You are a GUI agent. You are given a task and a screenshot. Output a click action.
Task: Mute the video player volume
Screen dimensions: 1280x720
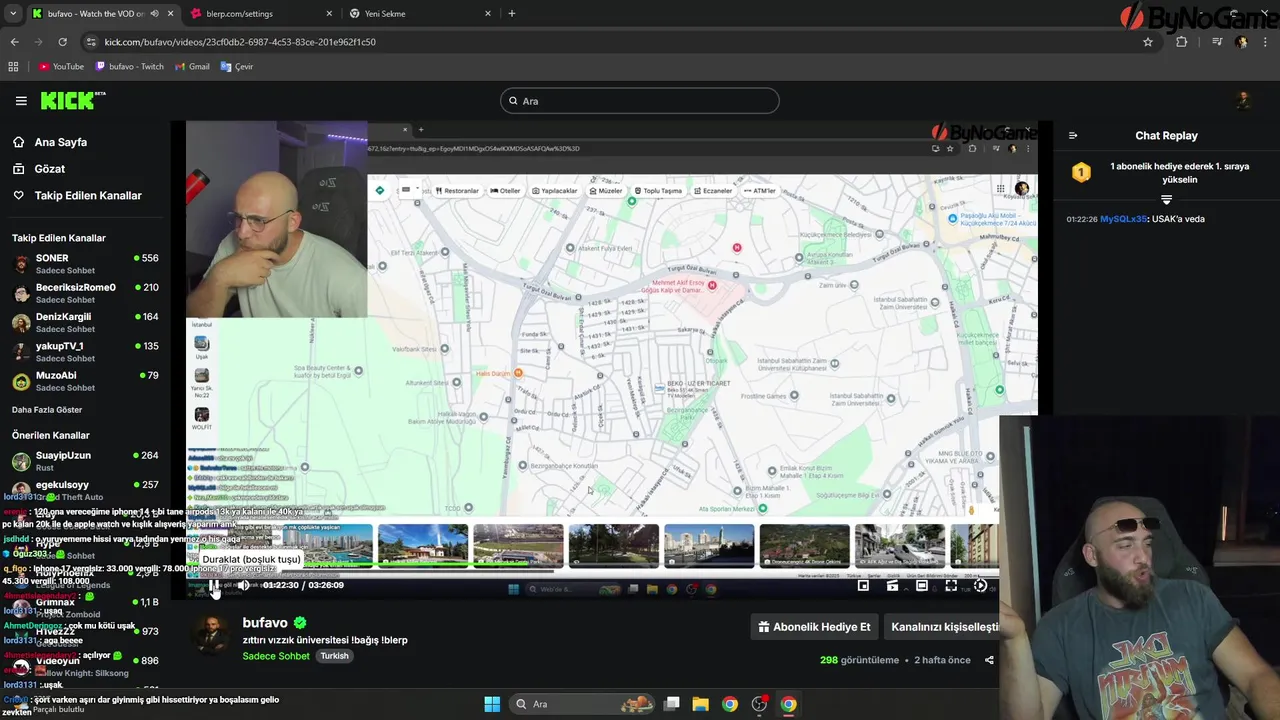pos(243,586)
